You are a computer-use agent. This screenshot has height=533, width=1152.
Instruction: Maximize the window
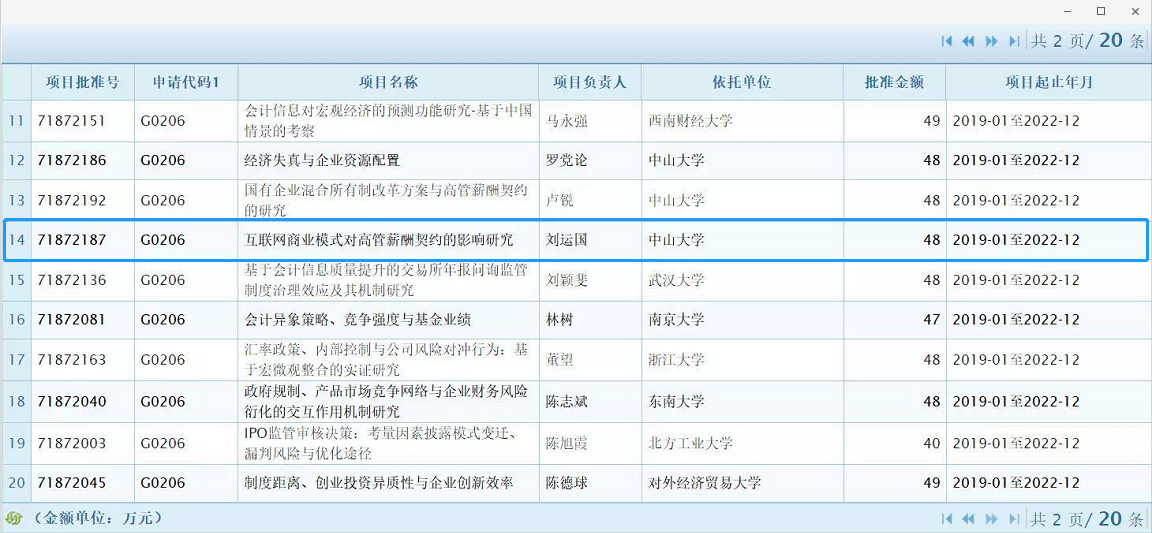[x=1101, y=11]
